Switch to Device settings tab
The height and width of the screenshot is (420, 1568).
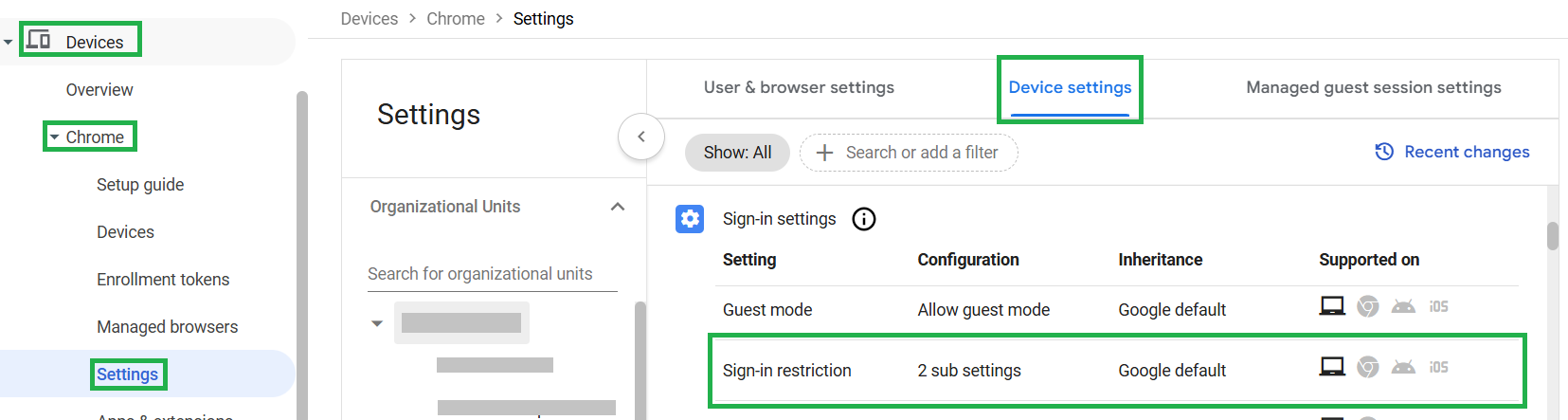[1070, 87]
